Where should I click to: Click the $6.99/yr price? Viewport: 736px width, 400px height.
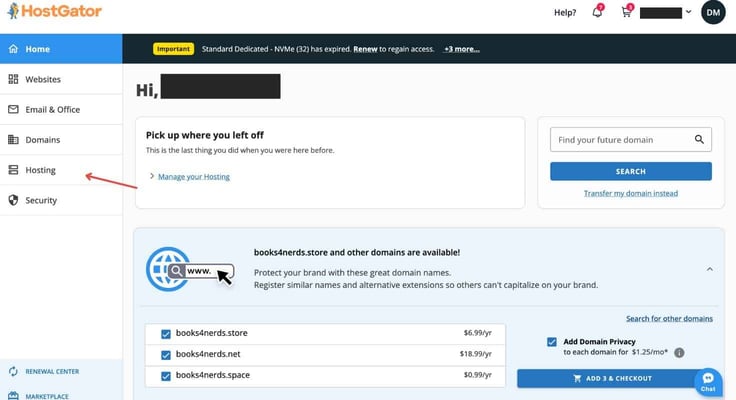click(477, 333)
